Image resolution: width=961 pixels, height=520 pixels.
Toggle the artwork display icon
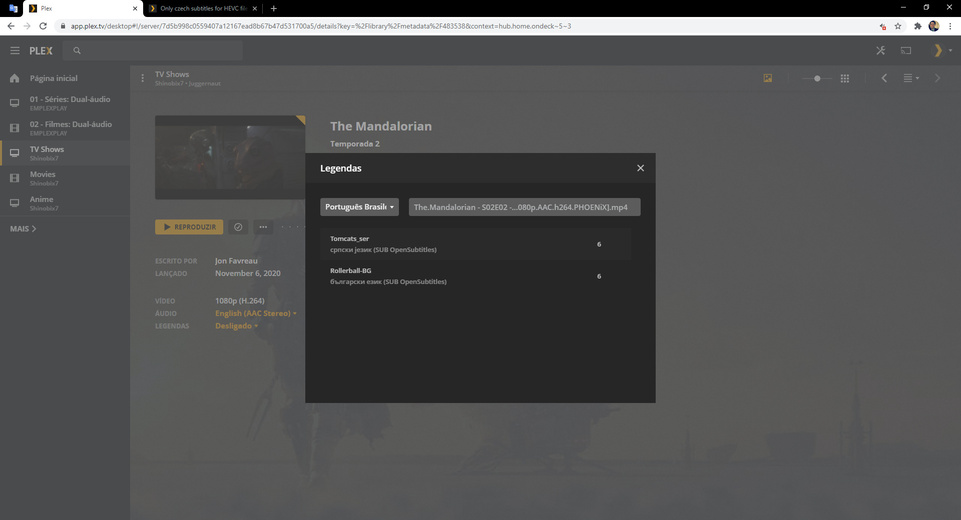pos(767,78)
